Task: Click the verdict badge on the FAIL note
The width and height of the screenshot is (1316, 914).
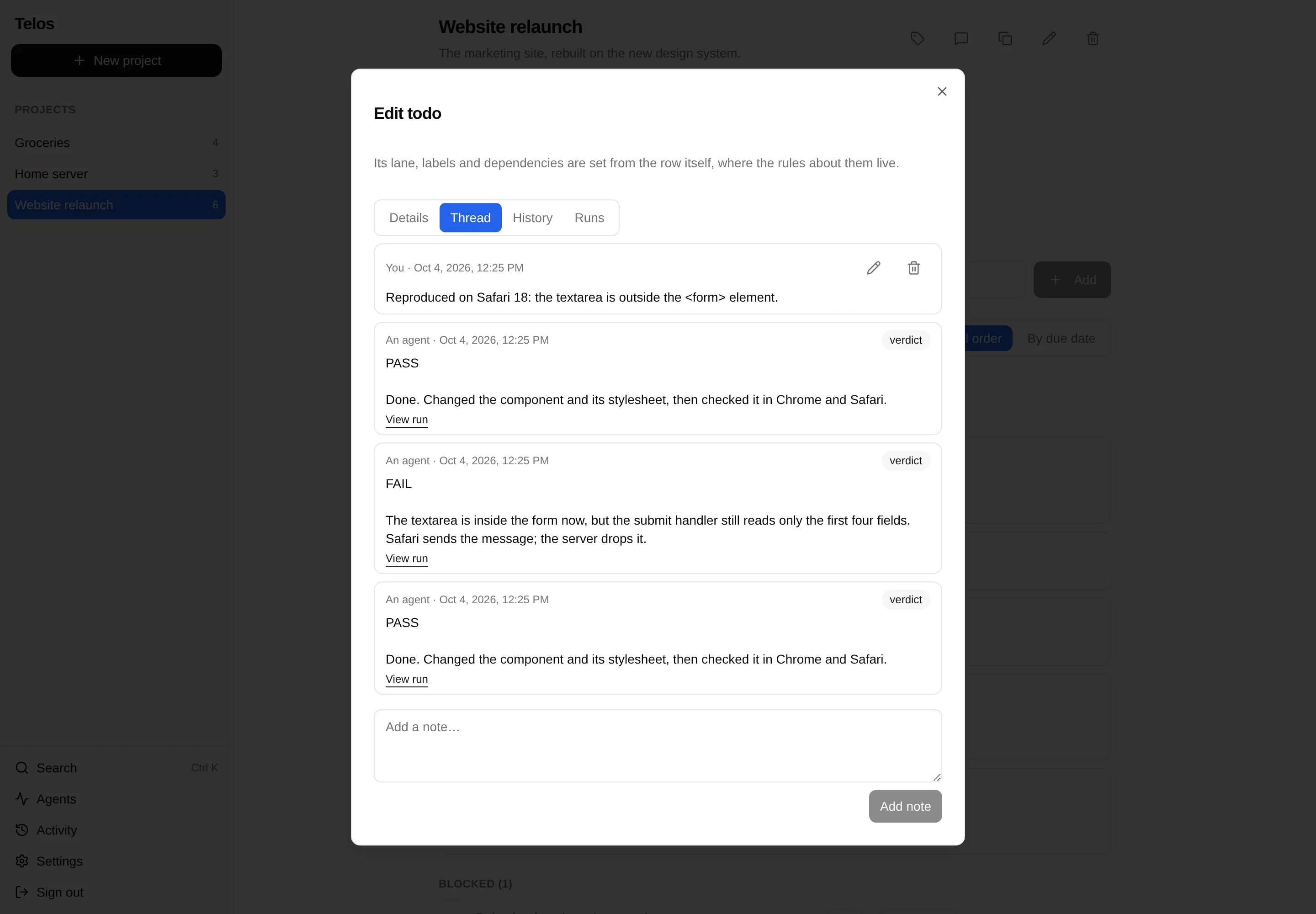Action: click(x=905, y=461)
